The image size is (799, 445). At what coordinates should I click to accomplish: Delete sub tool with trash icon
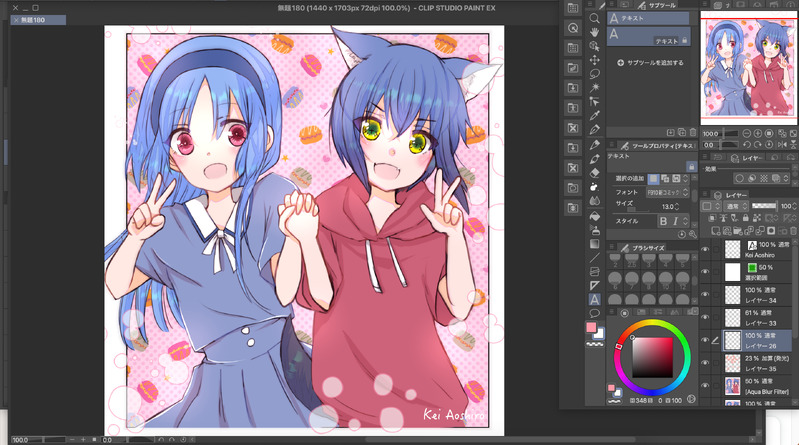coord(693,133)
